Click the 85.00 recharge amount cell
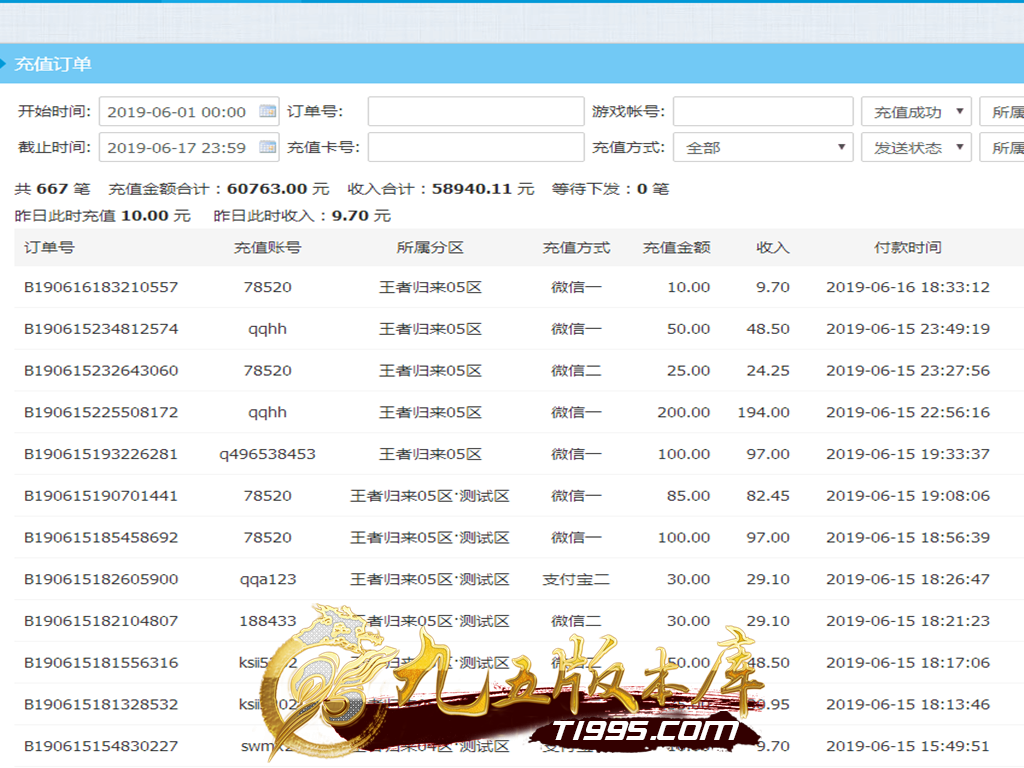 (688, 496)
